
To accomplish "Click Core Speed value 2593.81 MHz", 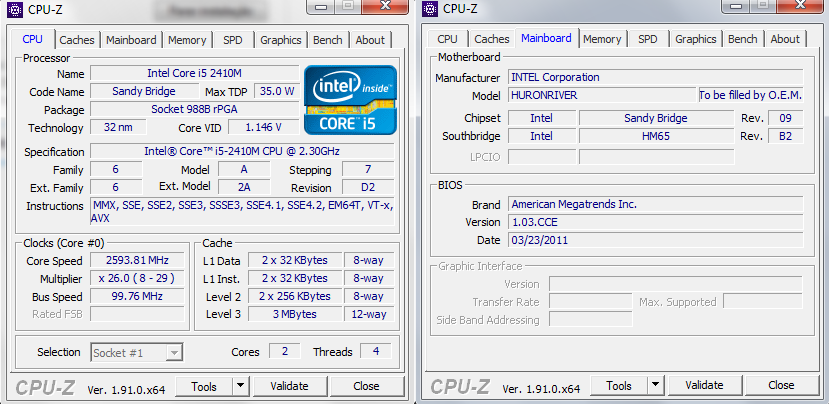I will click(137, 260).
